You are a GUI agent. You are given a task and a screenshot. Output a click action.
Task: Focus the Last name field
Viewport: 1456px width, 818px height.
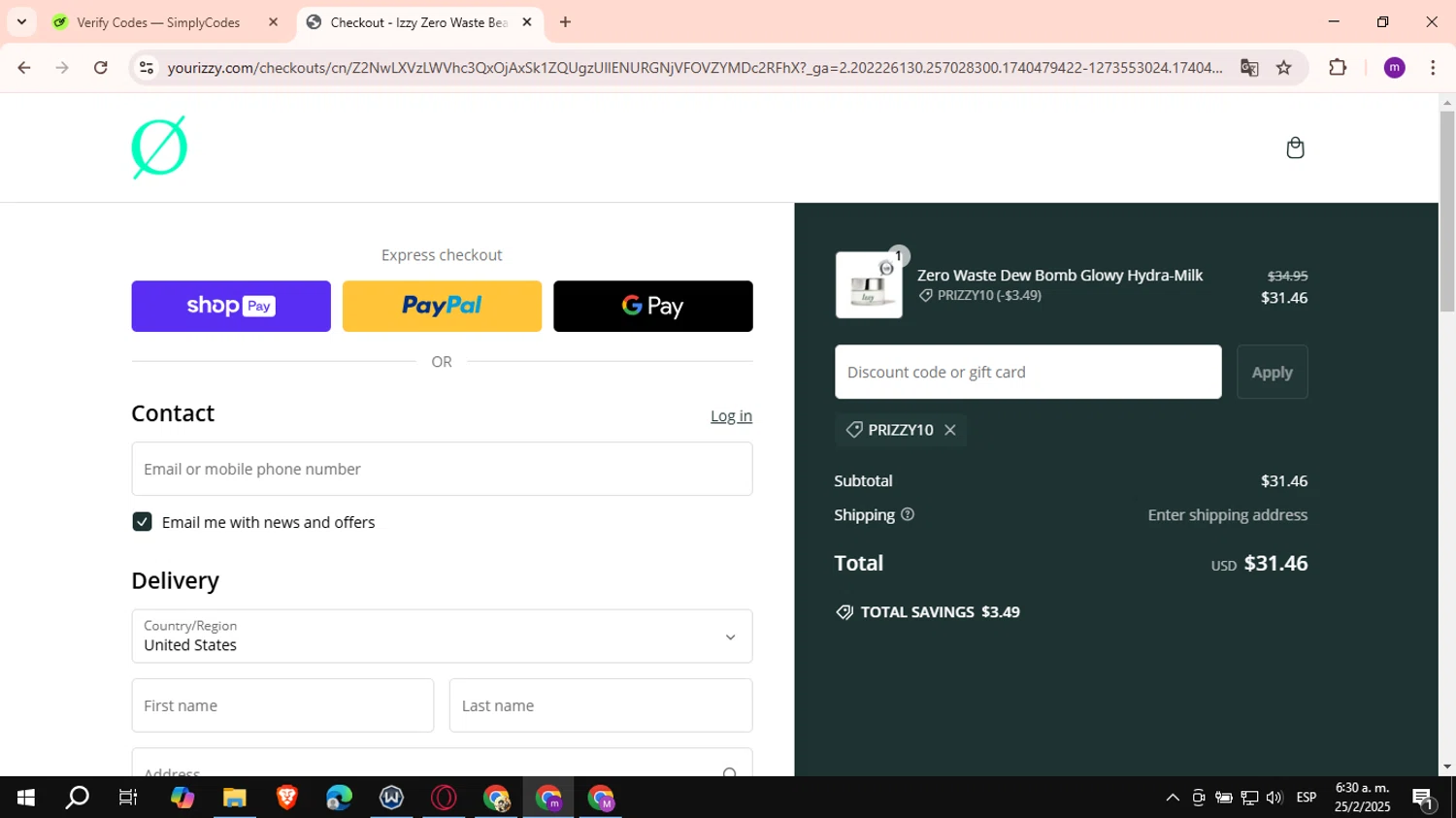601,705
